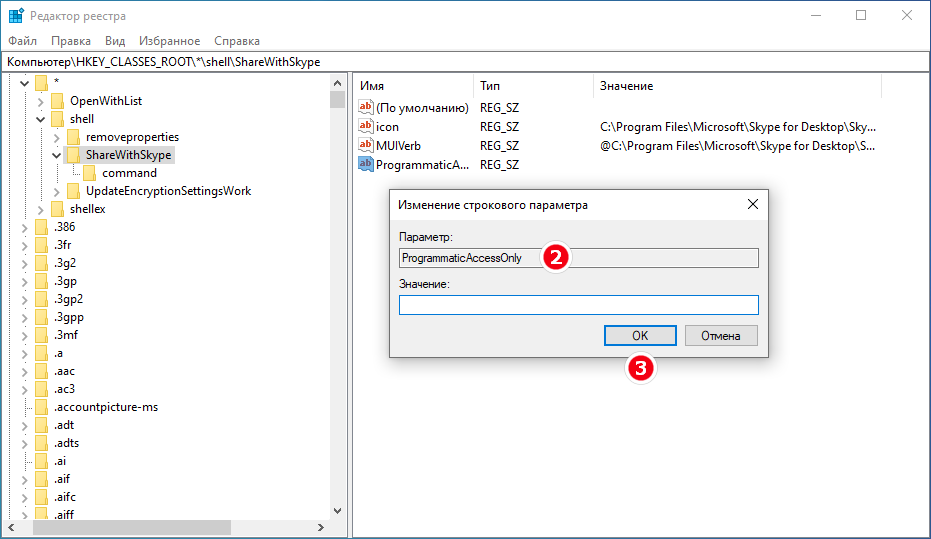Click the folder icon of ShareWithSkype key

click(x=74, y=155)
